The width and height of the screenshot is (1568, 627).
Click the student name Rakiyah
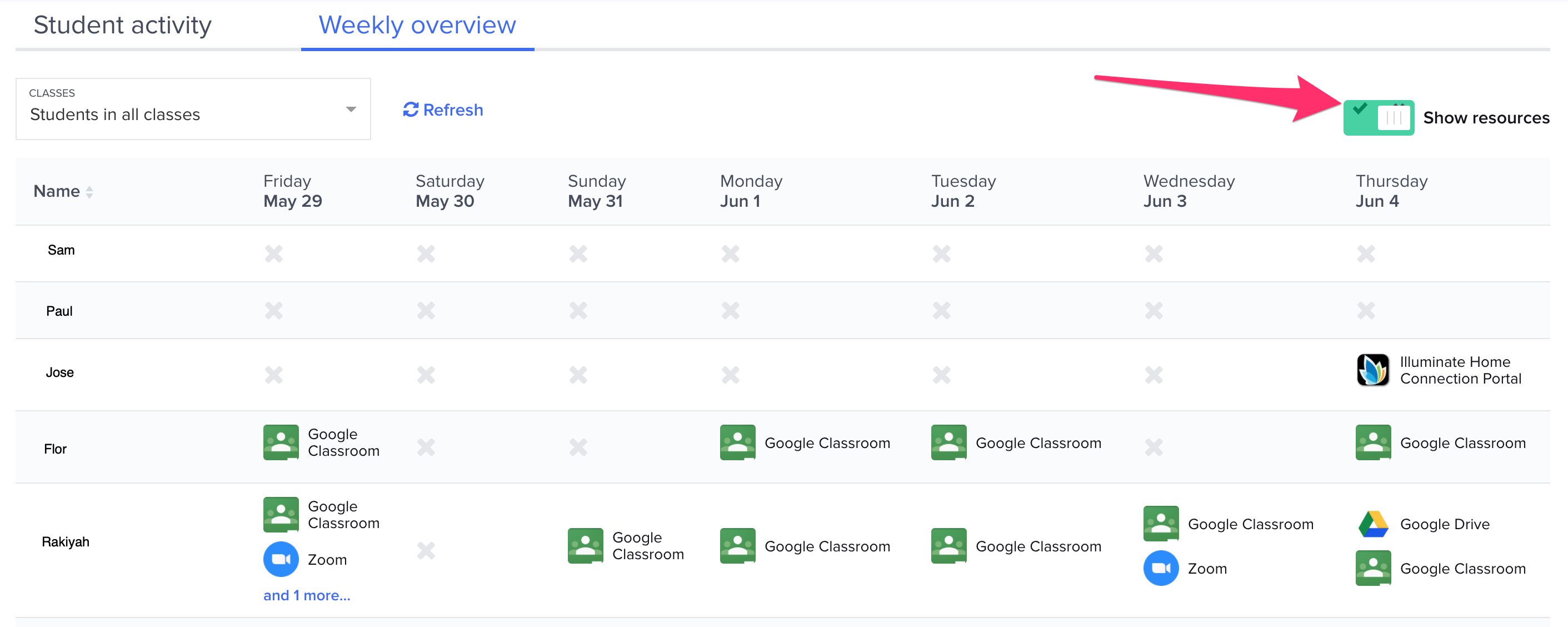click(65, 542)
